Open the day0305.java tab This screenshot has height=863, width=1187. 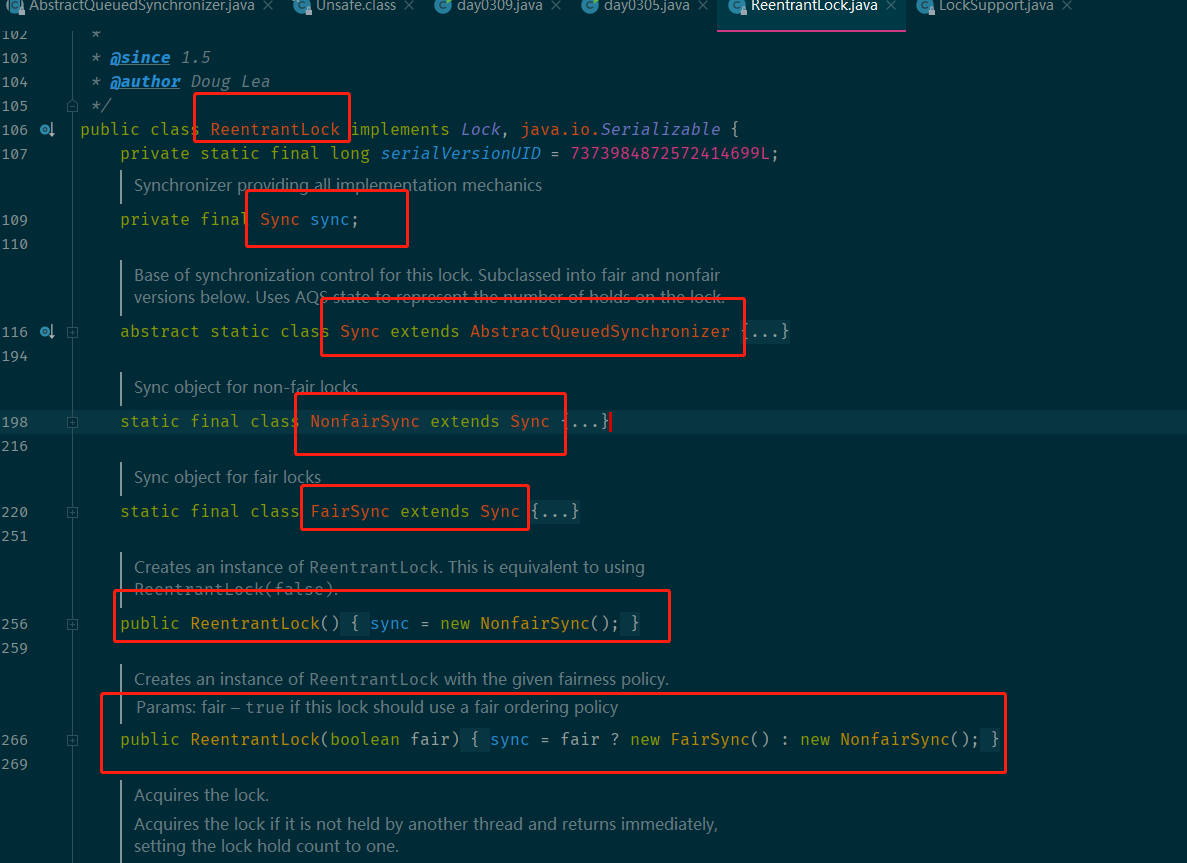click(646, 6)
